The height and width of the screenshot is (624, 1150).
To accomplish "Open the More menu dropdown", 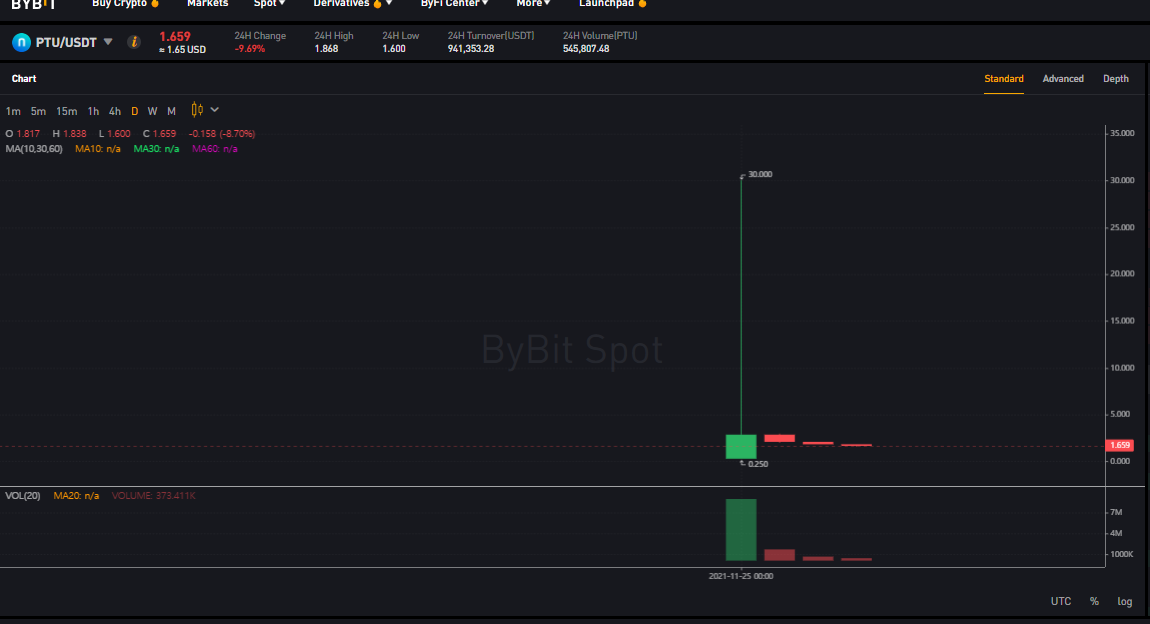I will [533, 4].
